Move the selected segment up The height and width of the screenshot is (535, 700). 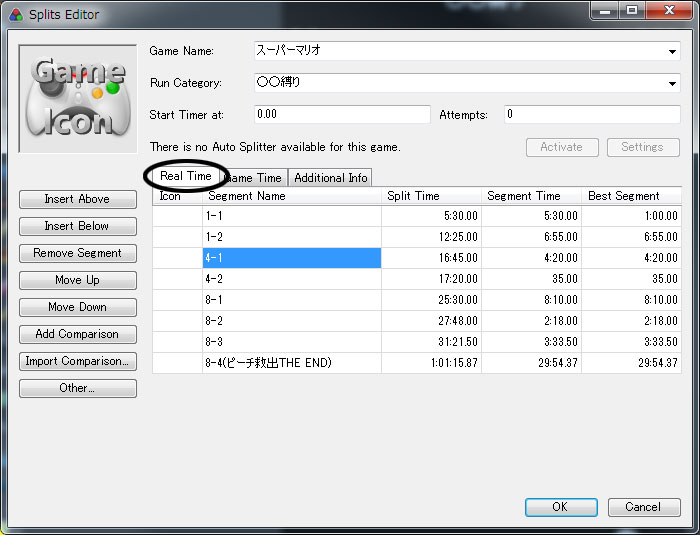[78, 281]
